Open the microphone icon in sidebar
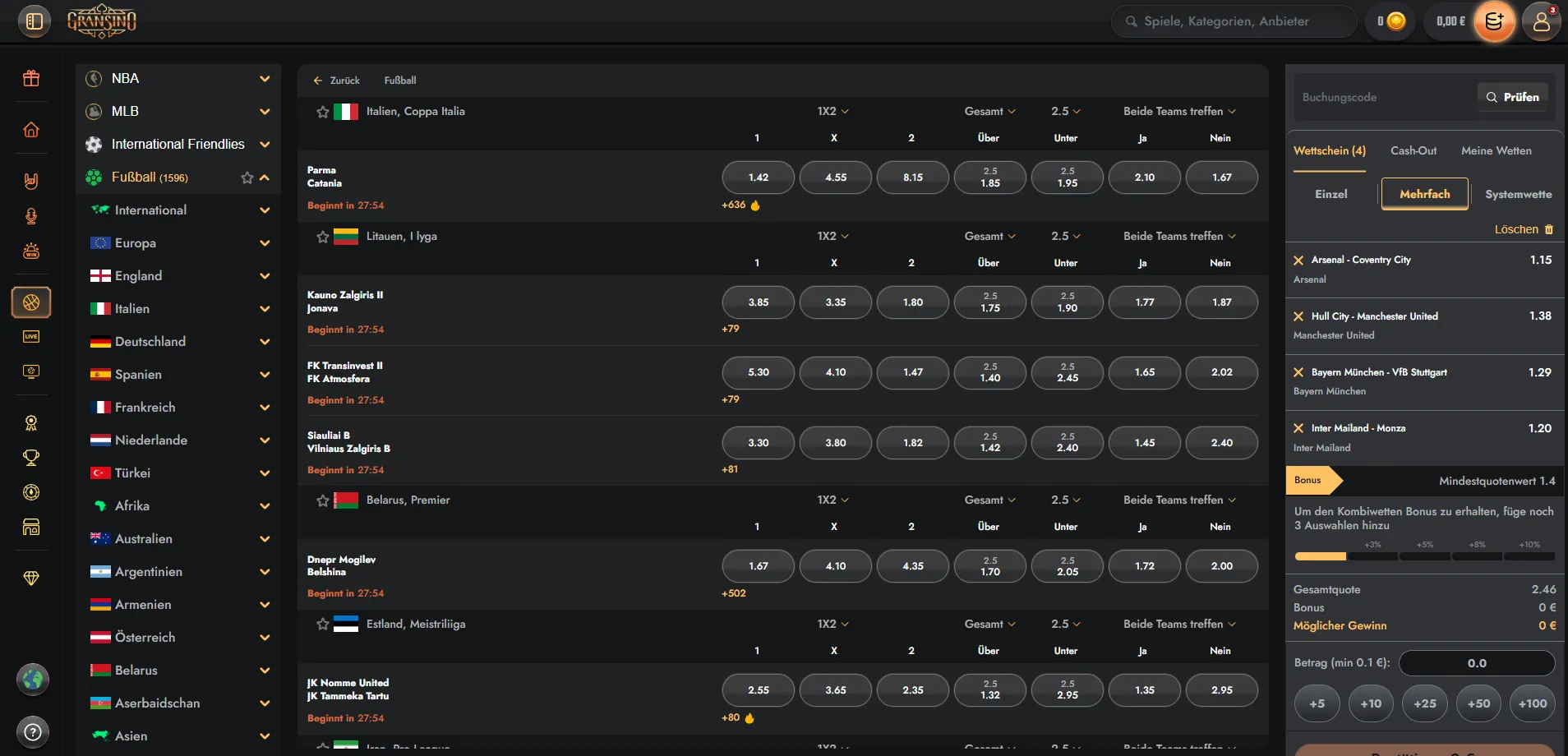 (x=31, y=216)
